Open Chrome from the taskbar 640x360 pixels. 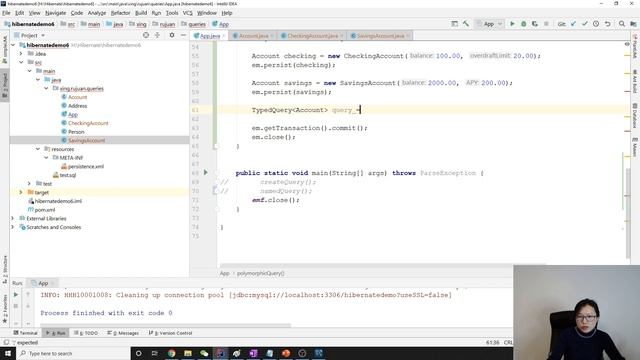point(171,353)
